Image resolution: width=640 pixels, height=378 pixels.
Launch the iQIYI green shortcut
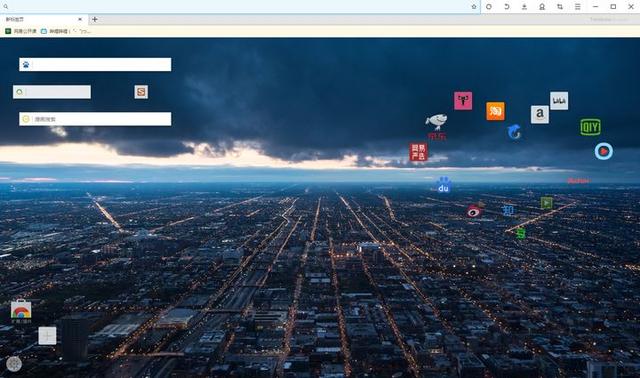pyautogui.click(x=590, y=127)
